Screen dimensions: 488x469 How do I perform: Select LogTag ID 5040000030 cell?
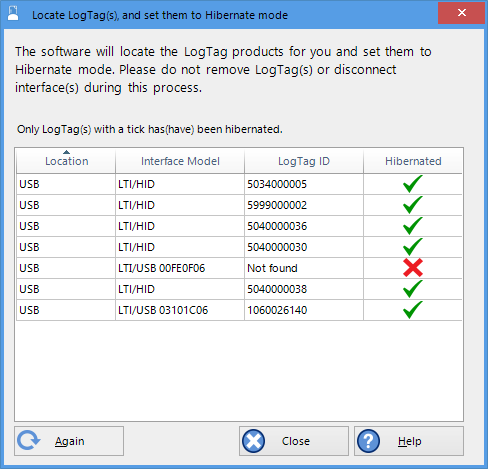[x=304, y=247]
